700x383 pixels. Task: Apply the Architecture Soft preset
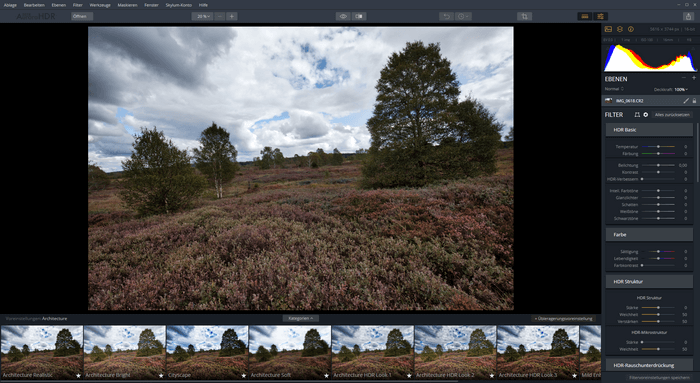290,352
